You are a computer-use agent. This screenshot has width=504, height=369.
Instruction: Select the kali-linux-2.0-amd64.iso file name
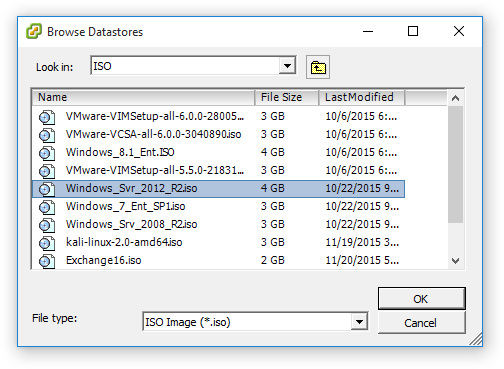124,242
